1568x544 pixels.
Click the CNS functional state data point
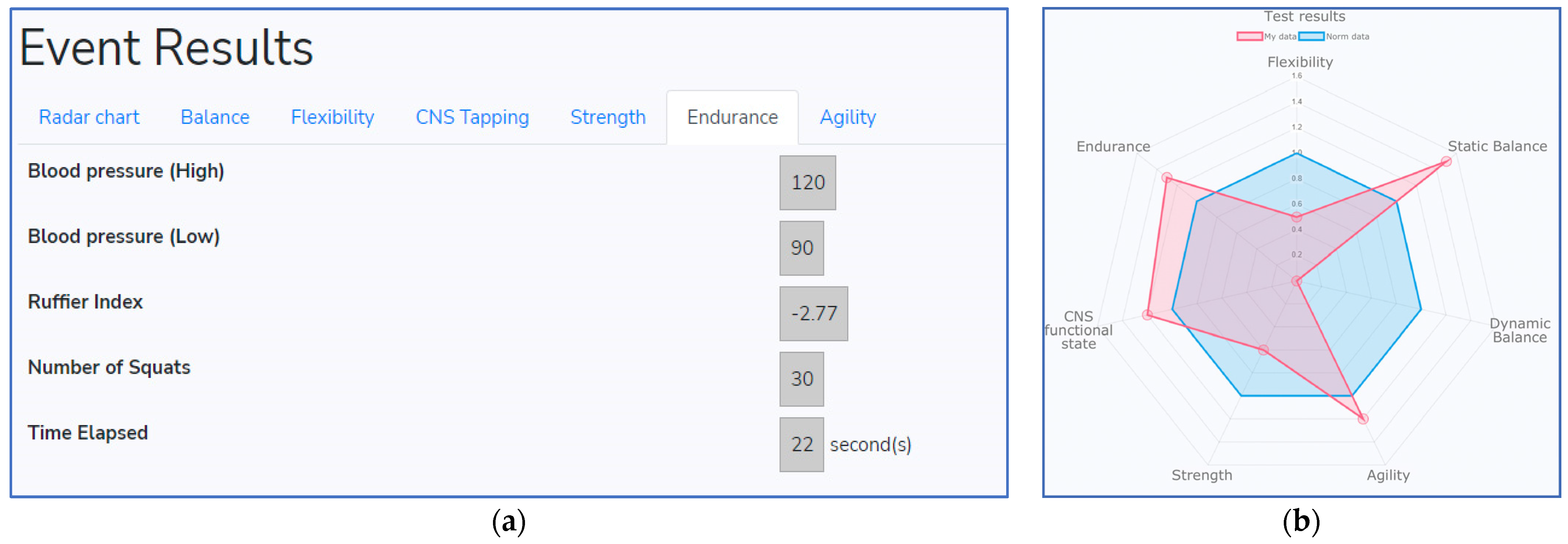(1148, 315)
